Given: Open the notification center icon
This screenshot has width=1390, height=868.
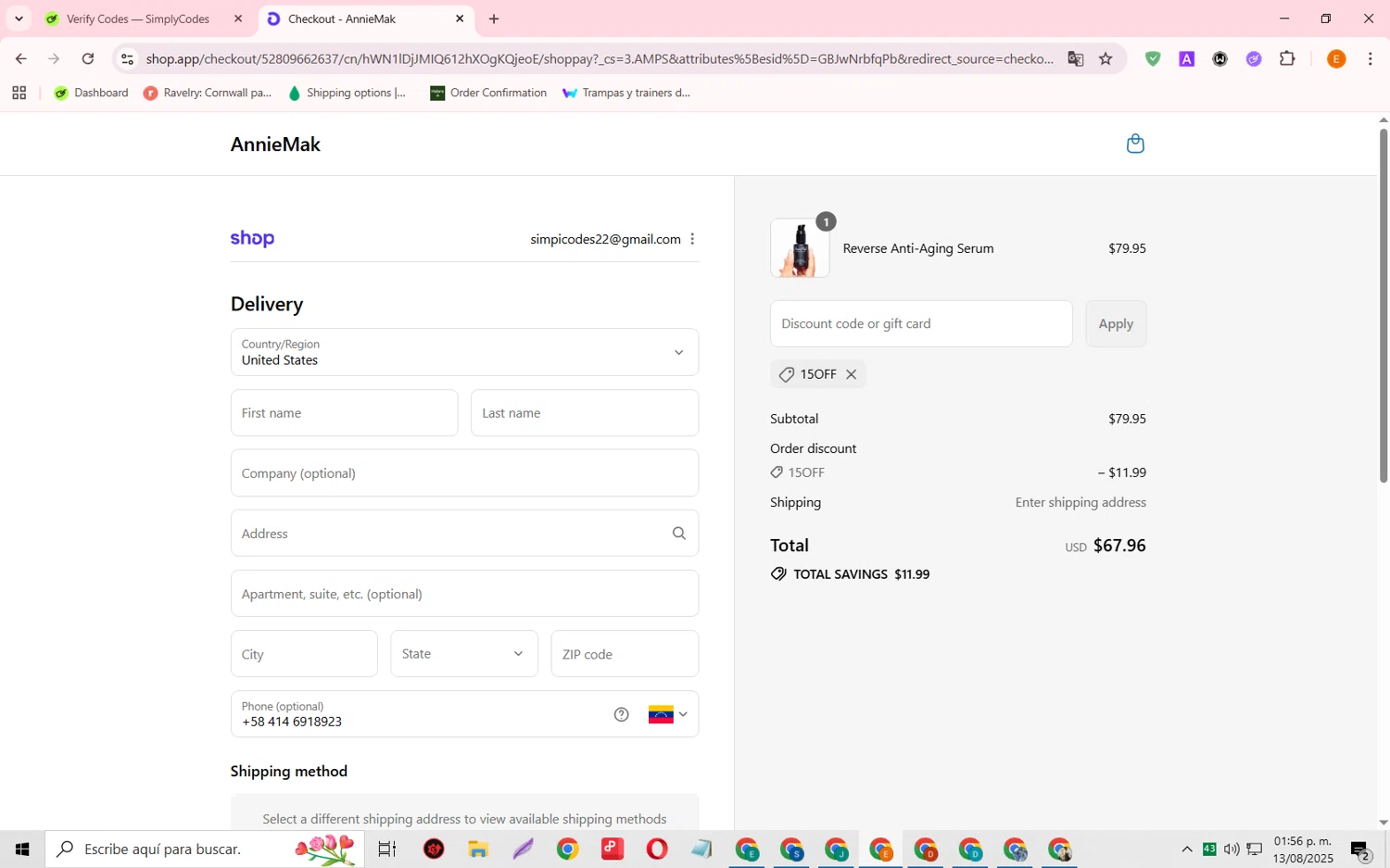Looking at the screenshot, I should 1360,849.
